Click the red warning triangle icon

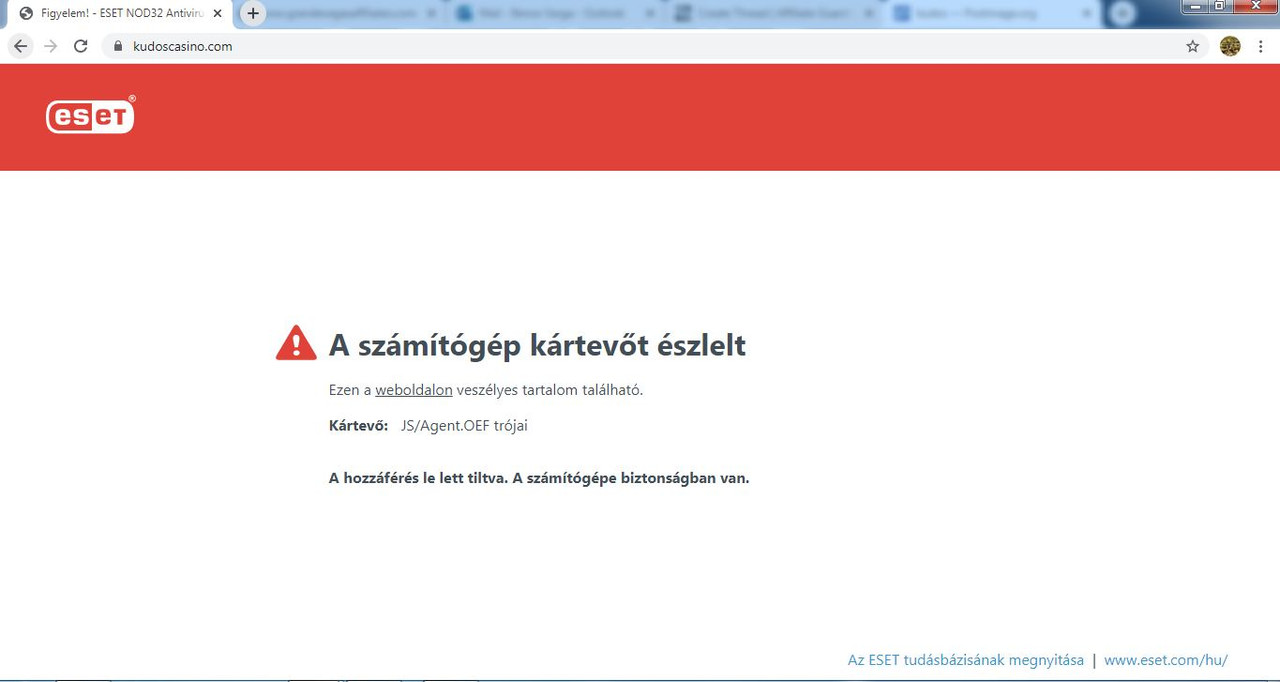[296, 343]
